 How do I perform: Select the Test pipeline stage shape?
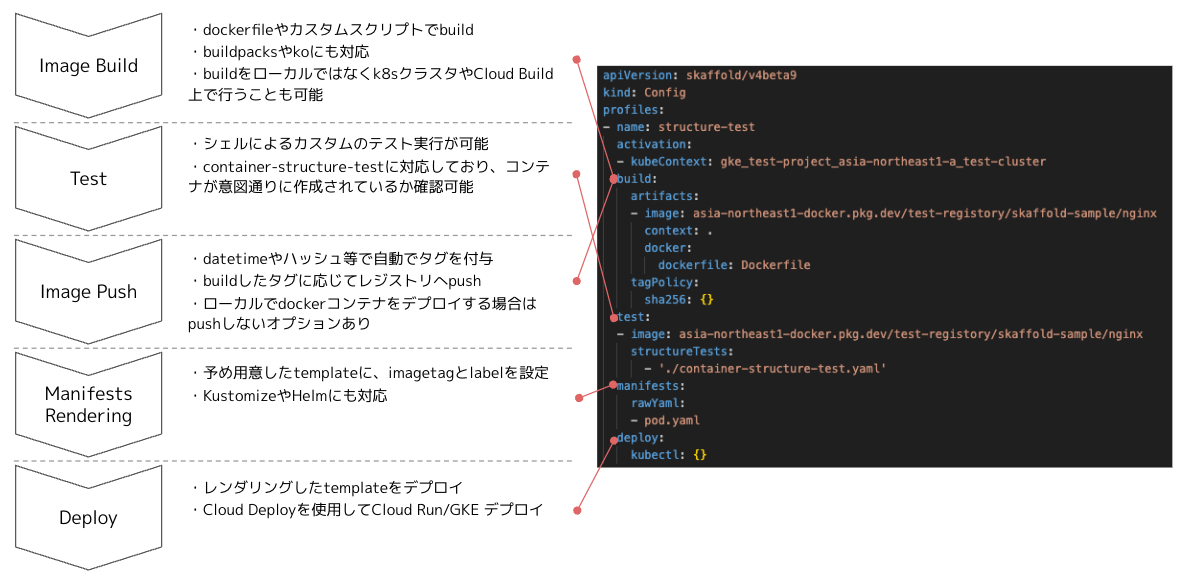(x=89, y=178)
